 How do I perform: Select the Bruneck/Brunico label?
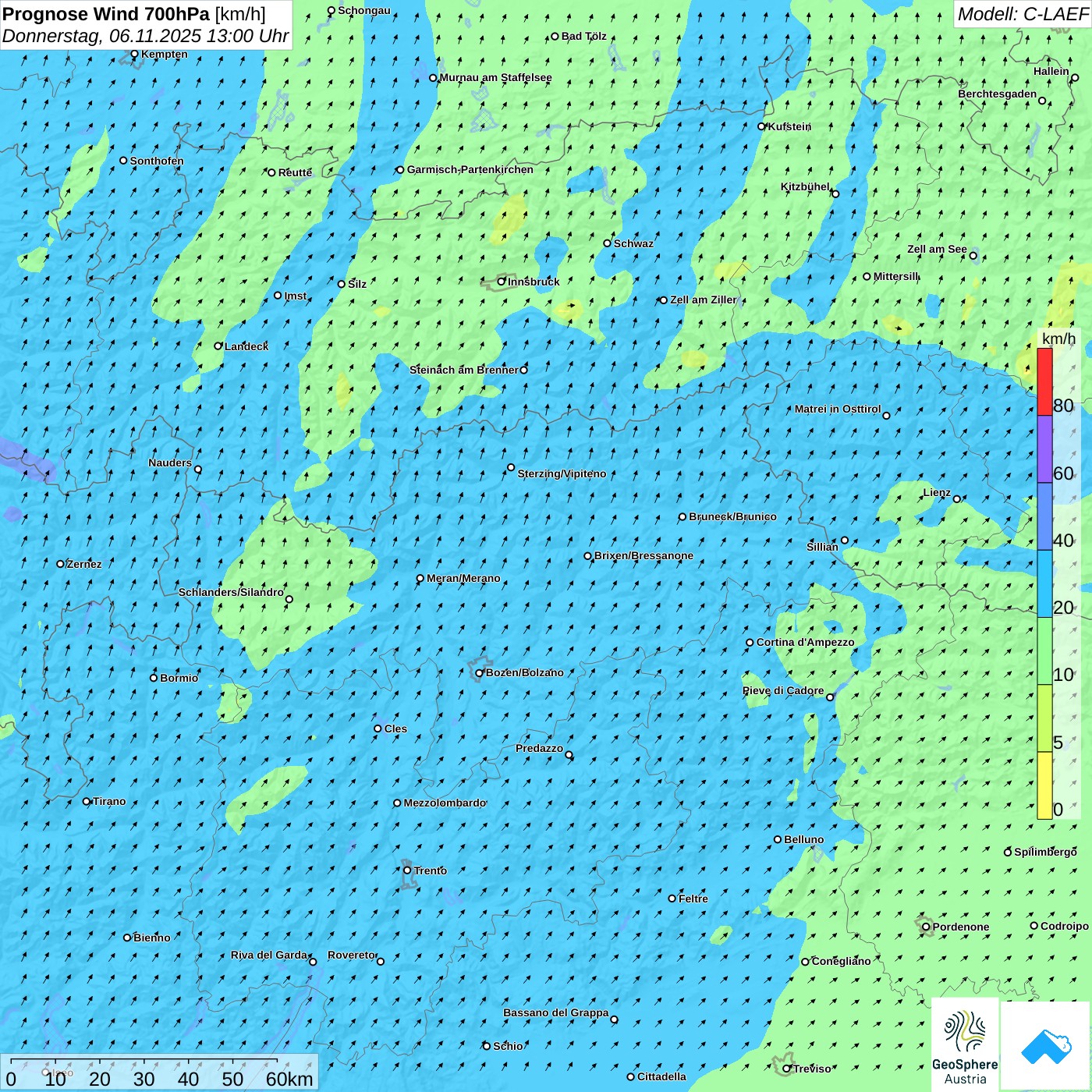click(732, 516)
